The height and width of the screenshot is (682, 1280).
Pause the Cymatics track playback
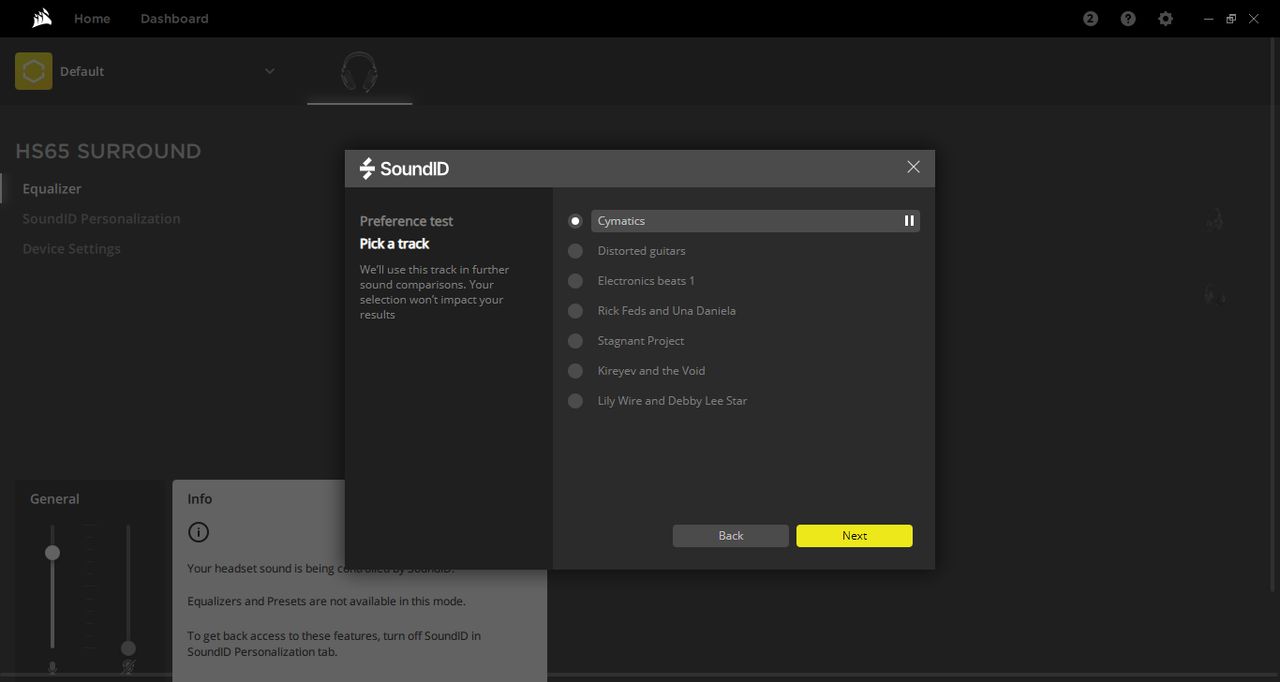coord(909,221)
